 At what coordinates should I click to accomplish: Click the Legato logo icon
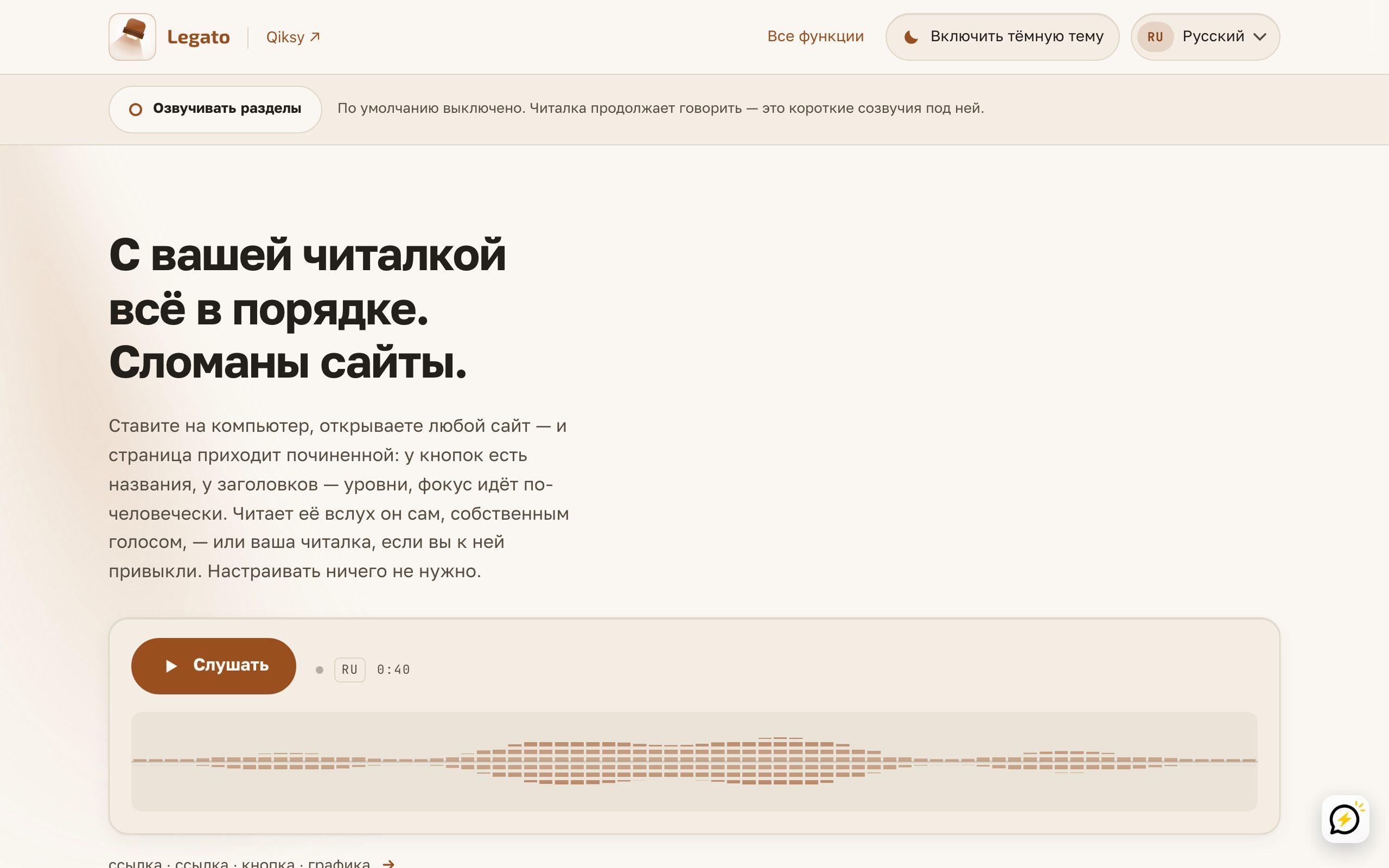(x=132, y=37)
